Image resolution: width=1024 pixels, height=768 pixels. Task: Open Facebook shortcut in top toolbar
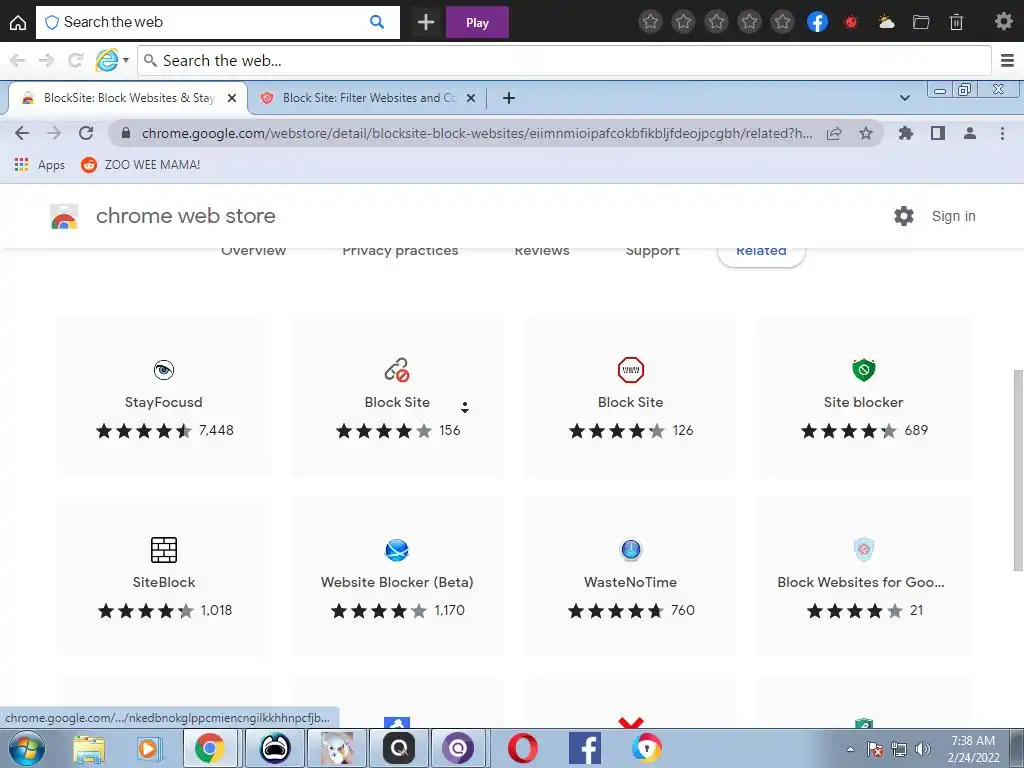click(x=817, y=22)
